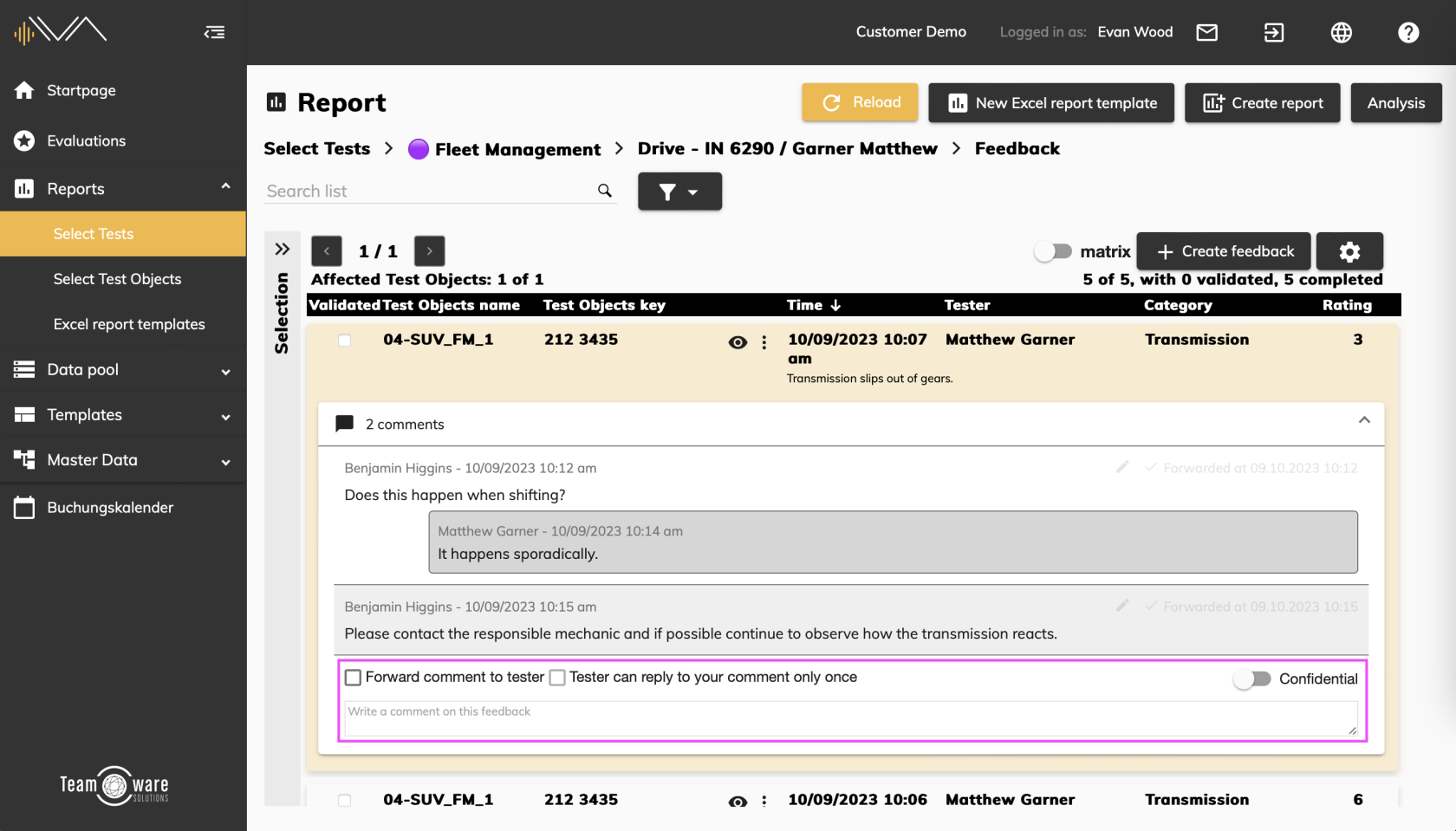Viewport: 1456px width, 831px height.
Task: Toggle the eye icon on the 10:06 row
Action: (x=738, y=802)
